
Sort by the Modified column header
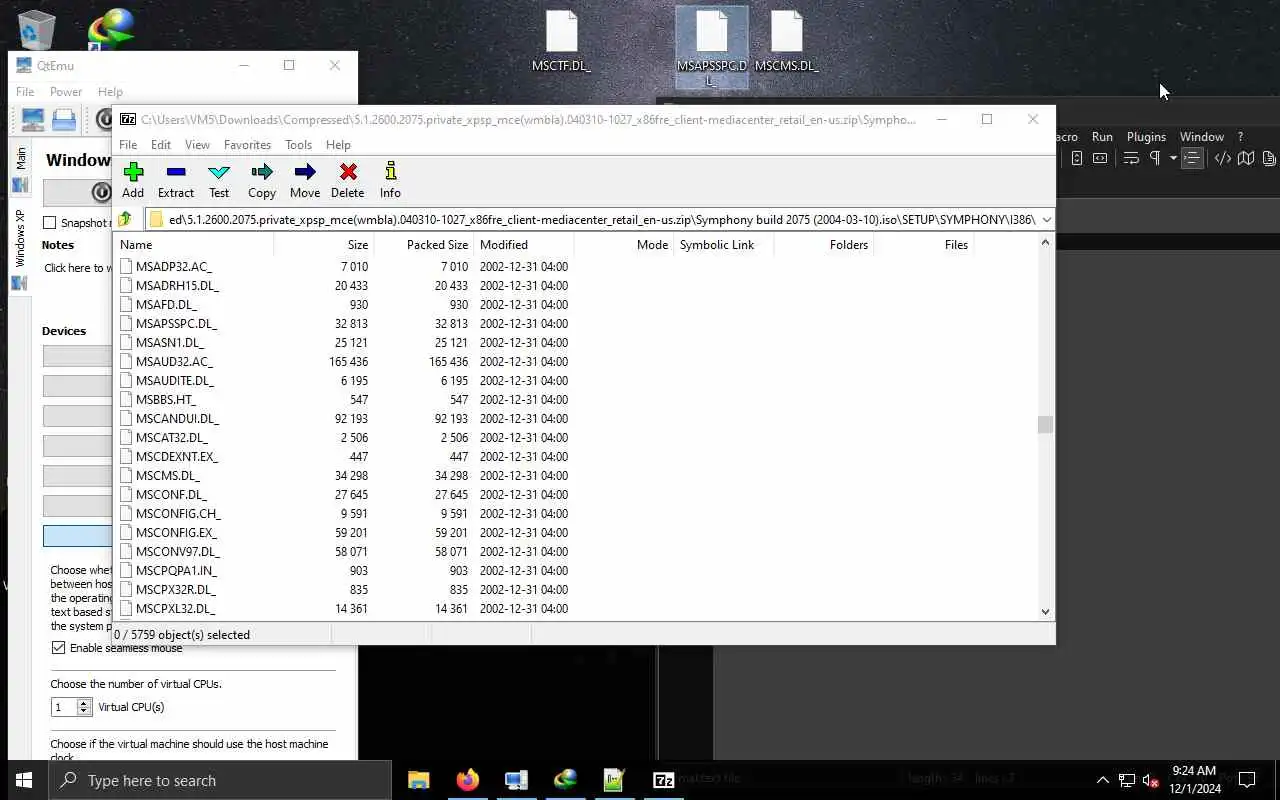pos(523,245)
